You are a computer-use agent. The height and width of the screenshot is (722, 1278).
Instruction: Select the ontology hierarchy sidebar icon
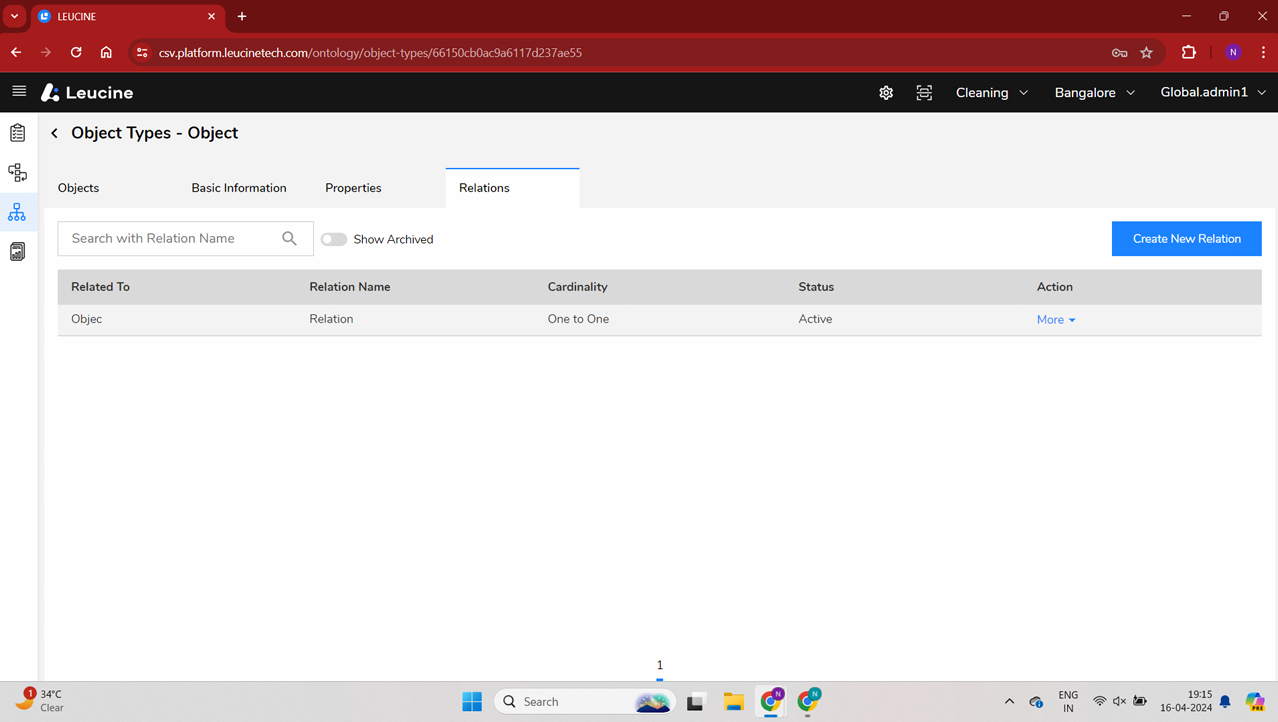click(17, 212)
